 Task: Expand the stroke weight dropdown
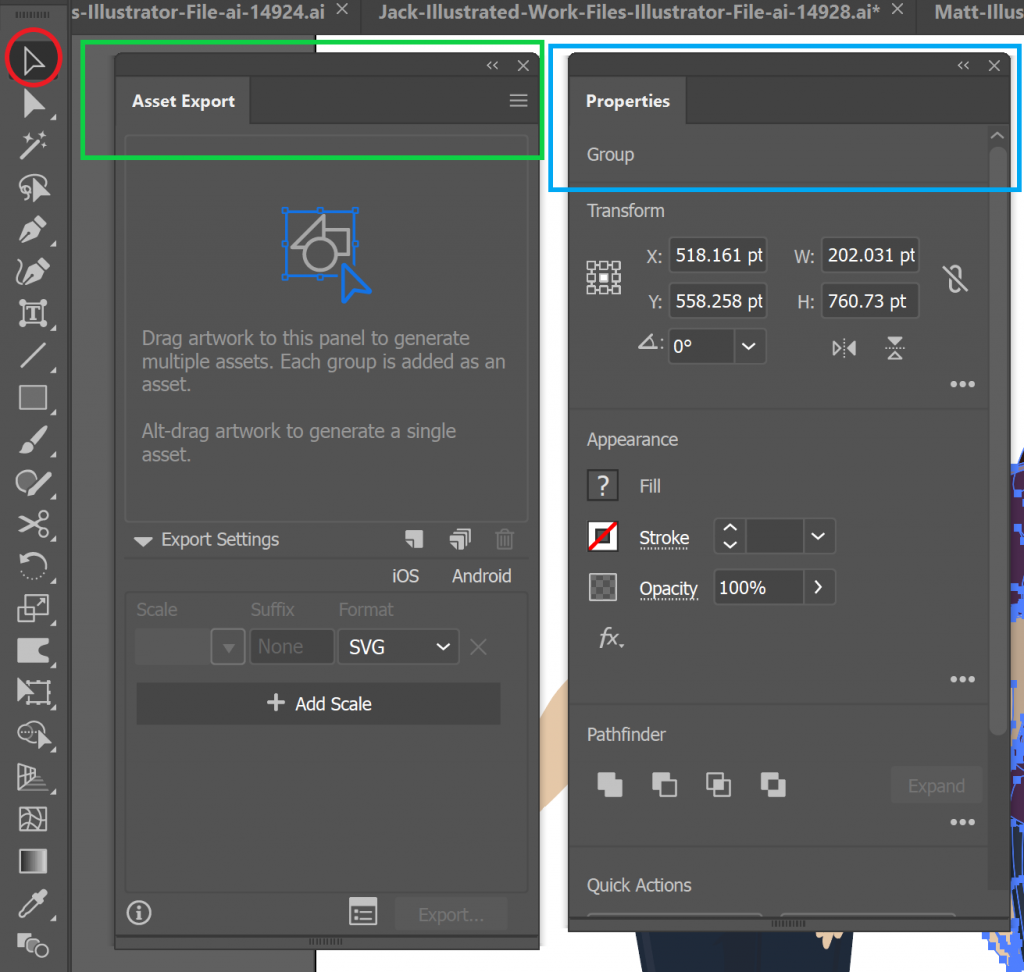click(818, 537)
